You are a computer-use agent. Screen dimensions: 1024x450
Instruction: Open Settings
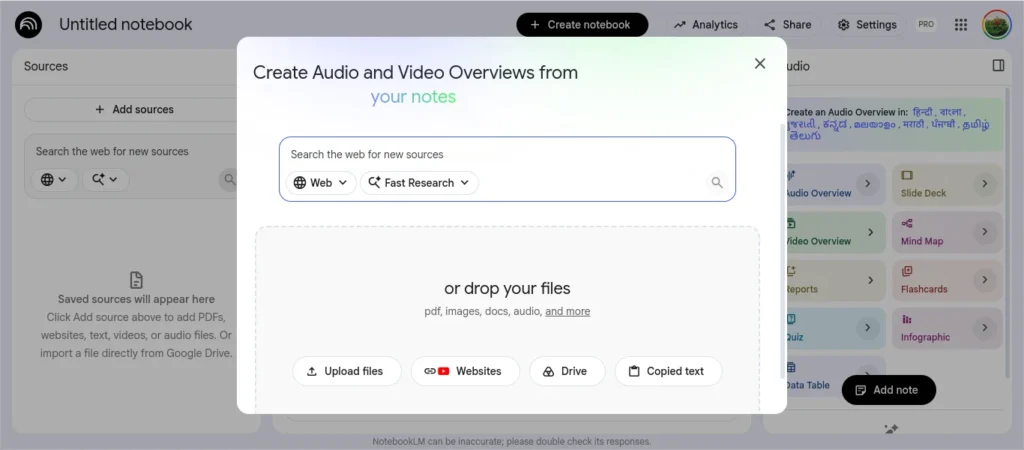tap(867, 25)
